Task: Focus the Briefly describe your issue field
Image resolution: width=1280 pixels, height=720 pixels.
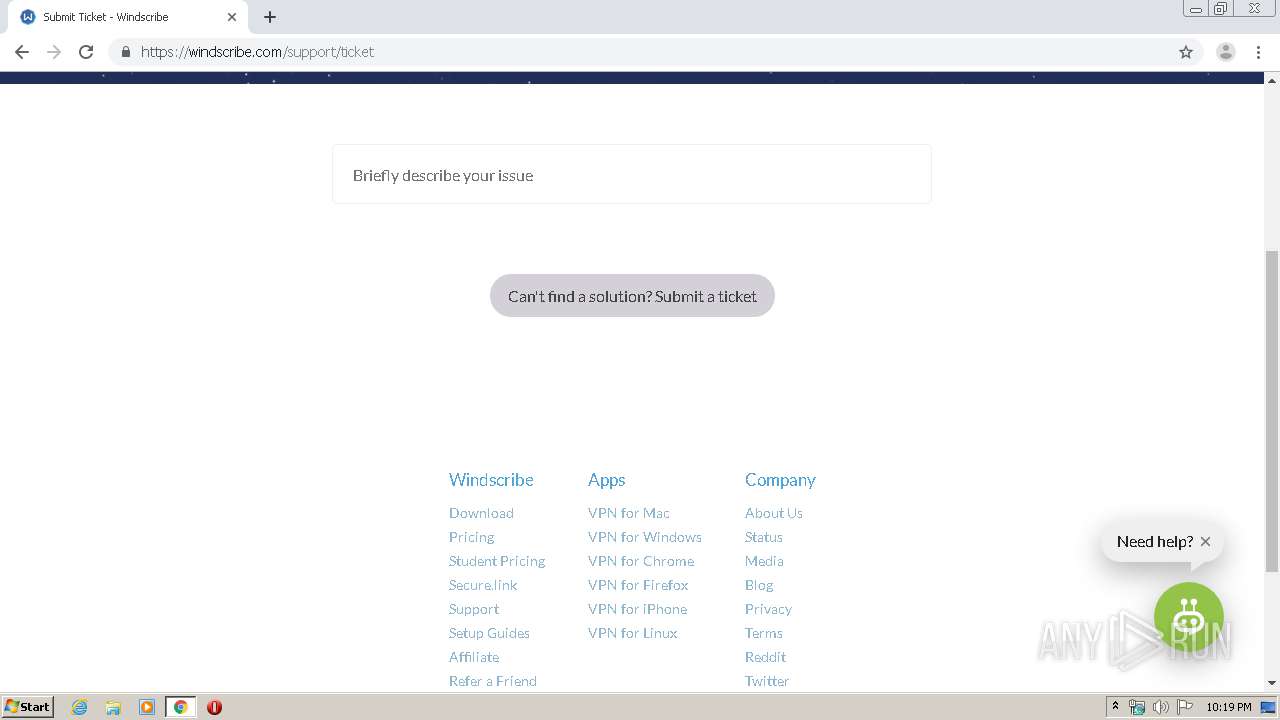Action: [x=632, y=174]
